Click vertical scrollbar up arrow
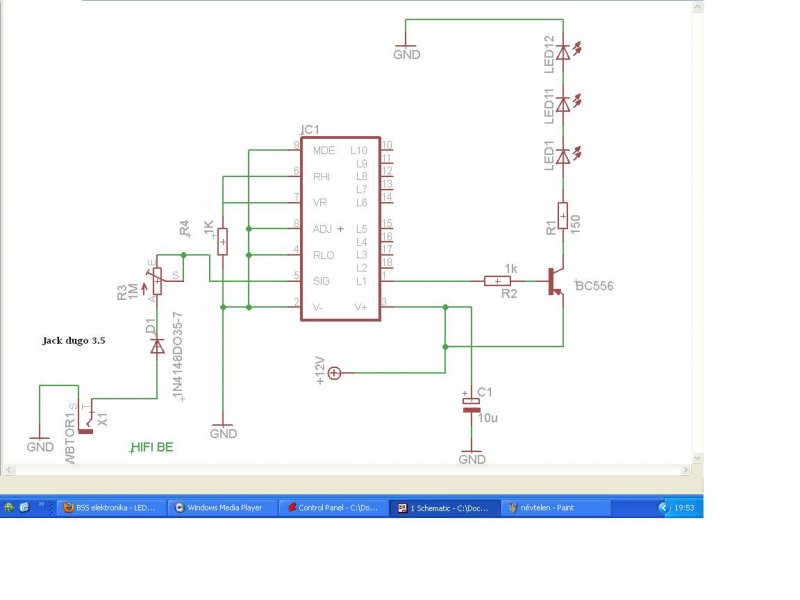This screenshot has width=800, height=600. (x=697, y=7)
